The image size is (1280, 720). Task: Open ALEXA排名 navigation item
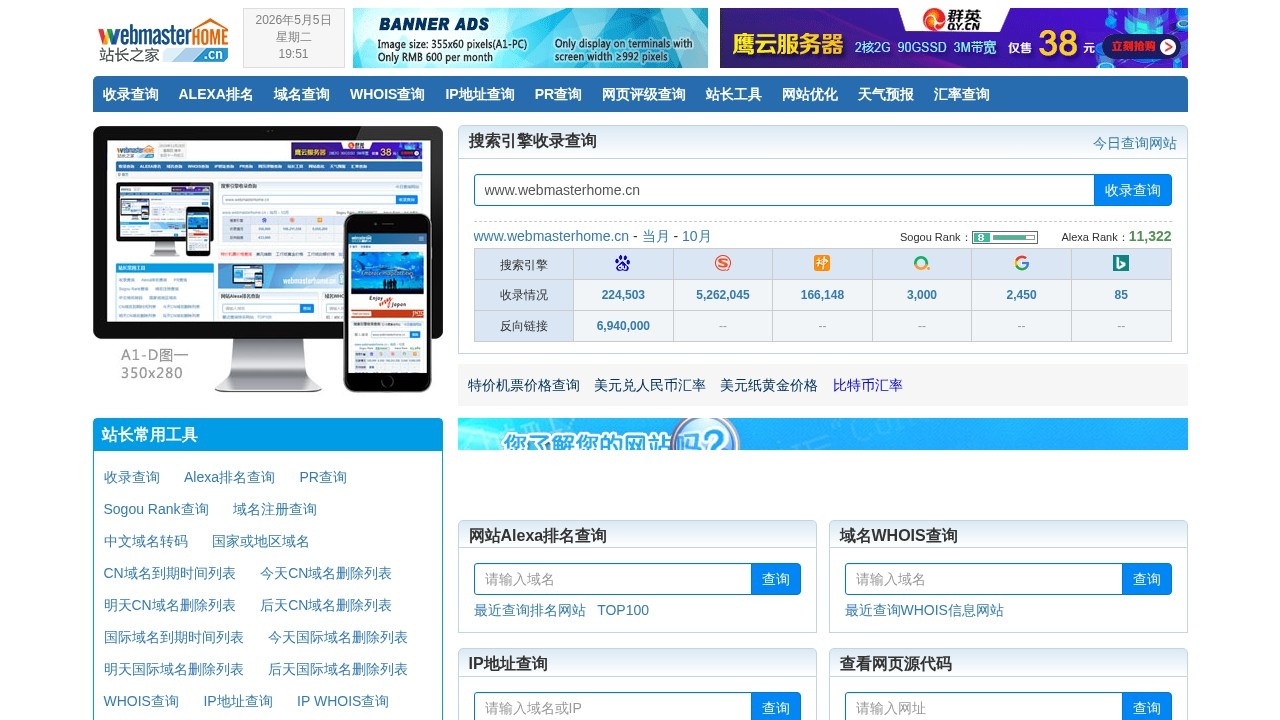[216, 94]
